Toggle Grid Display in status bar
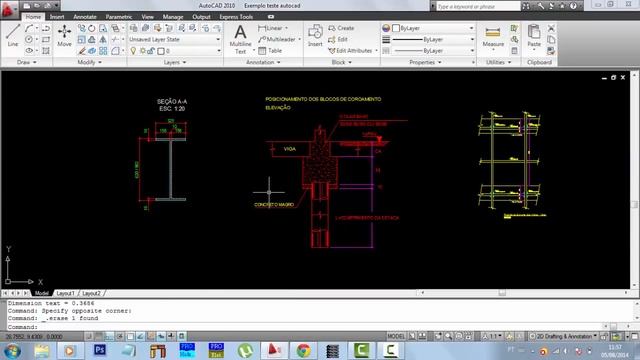The width and height of the screenshot is (640, 360). 99,336
